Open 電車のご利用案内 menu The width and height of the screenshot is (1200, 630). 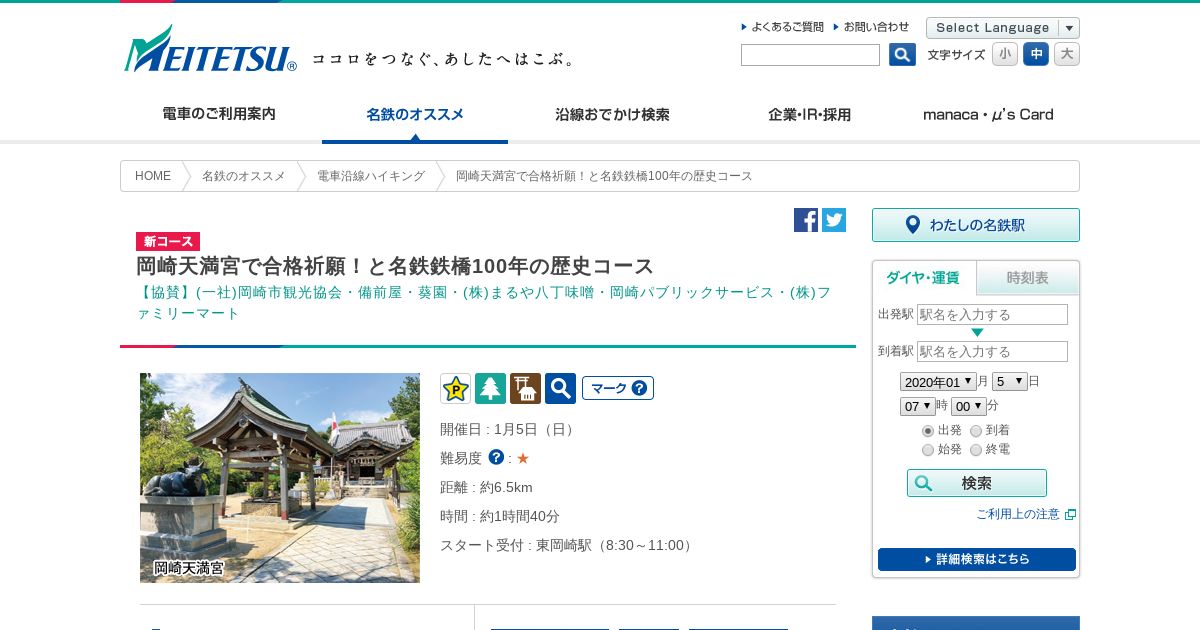click(x=219, y=114)
